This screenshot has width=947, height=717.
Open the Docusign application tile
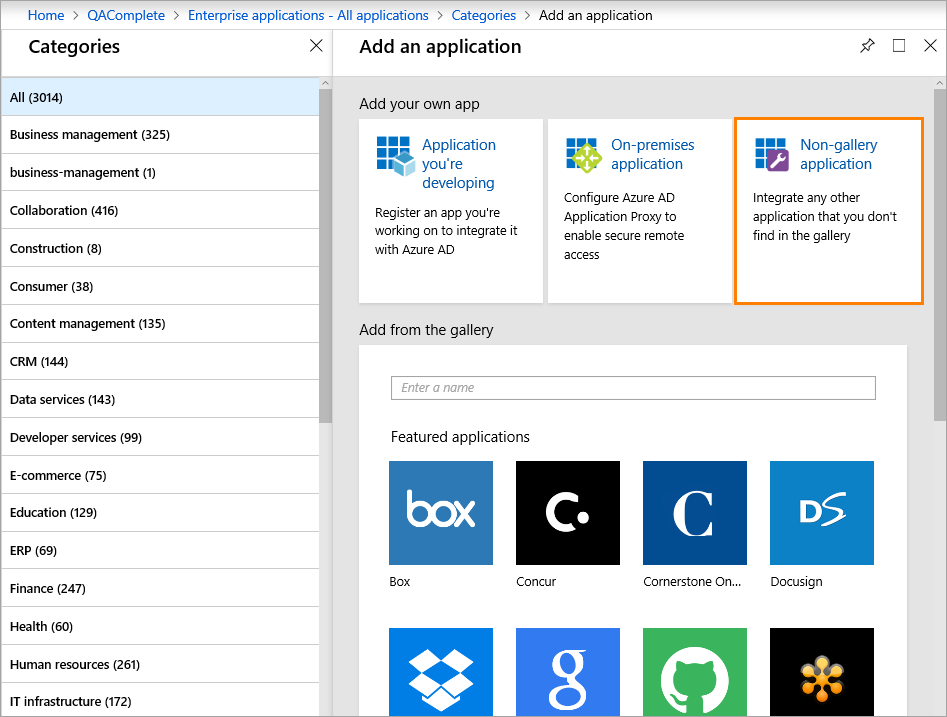pos(821,512)
